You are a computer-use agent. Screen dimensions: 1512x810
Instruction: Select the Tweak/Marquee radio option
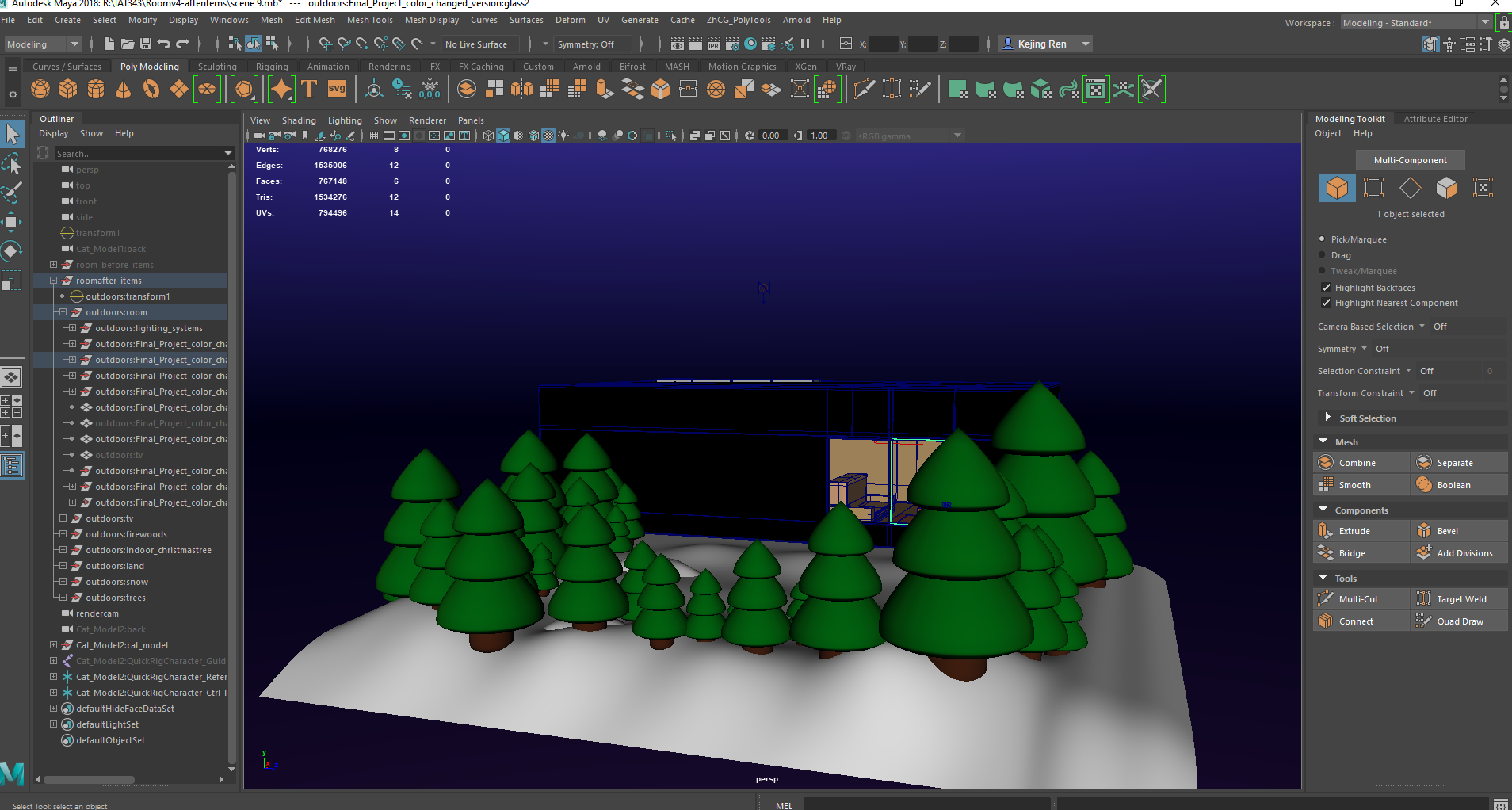tap(1322, 270)
